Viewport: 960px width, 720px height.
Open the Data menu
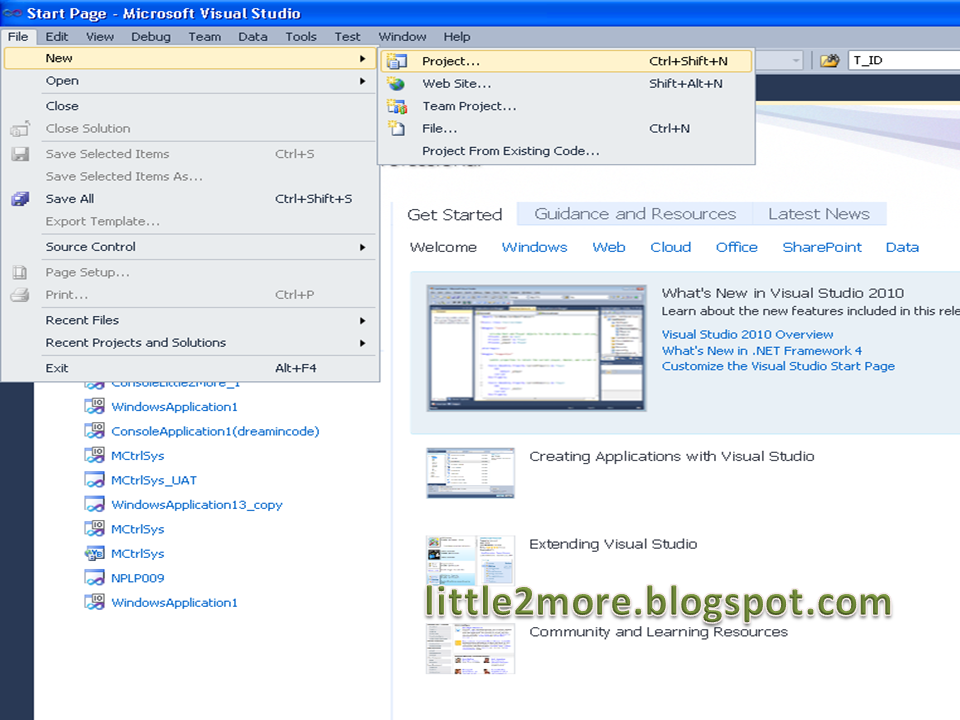pos(252,37)
